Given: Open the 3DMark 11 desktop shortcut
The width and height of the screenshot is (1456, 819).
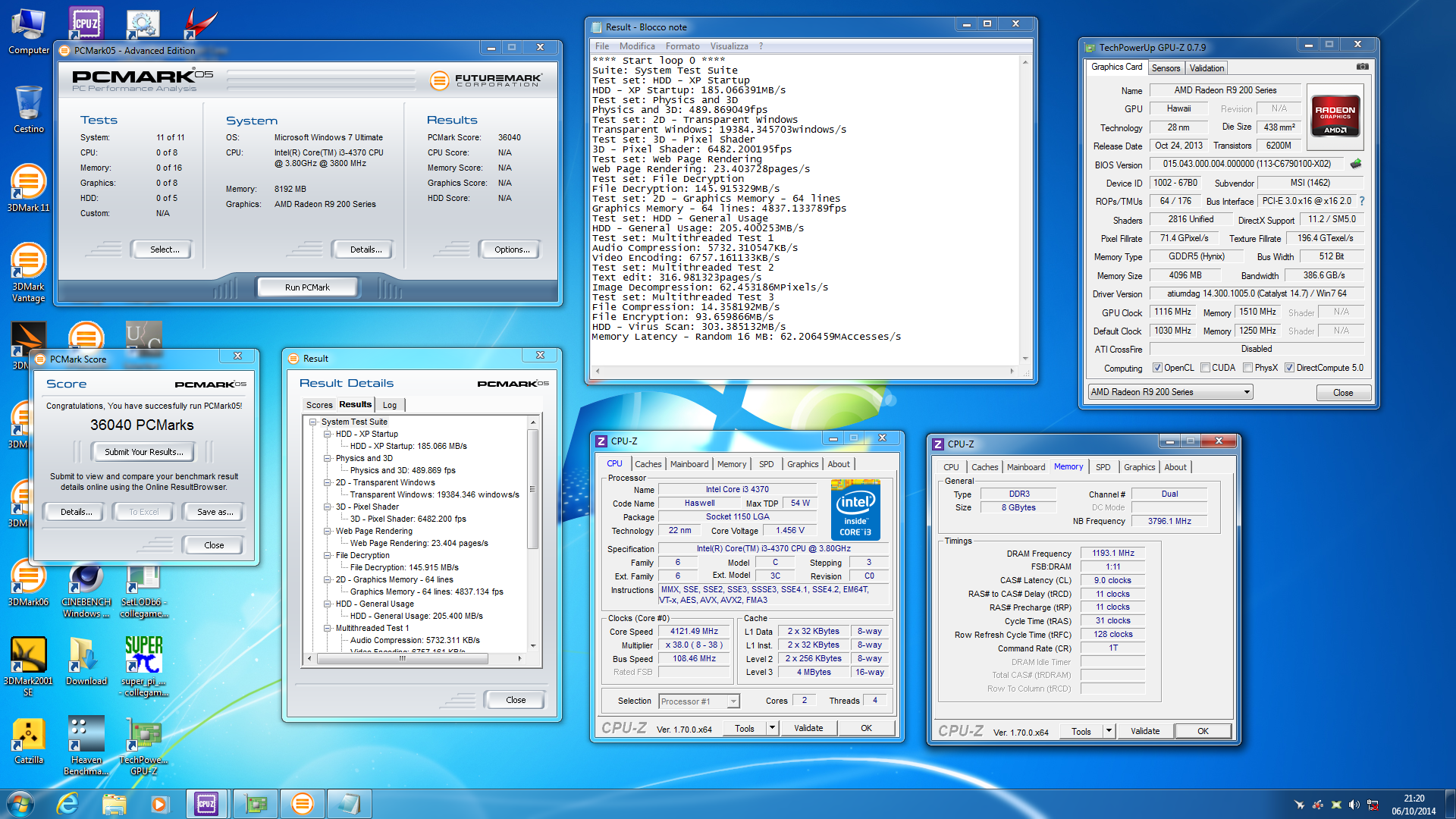Looking at the screenshot, I should tap(28, 187).
